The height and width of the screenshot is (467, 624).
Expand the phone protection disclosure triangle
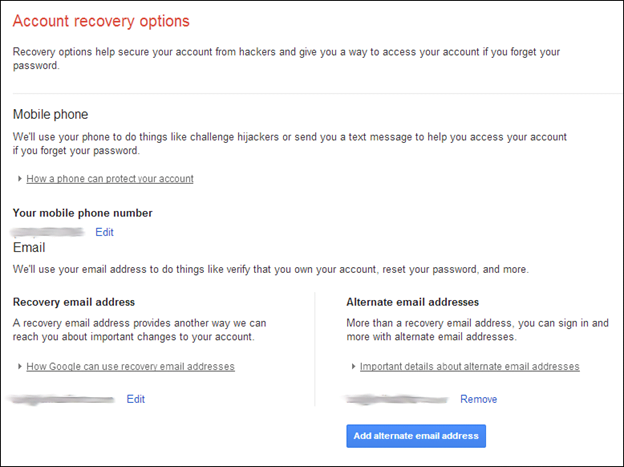click(x=20, y=179)
